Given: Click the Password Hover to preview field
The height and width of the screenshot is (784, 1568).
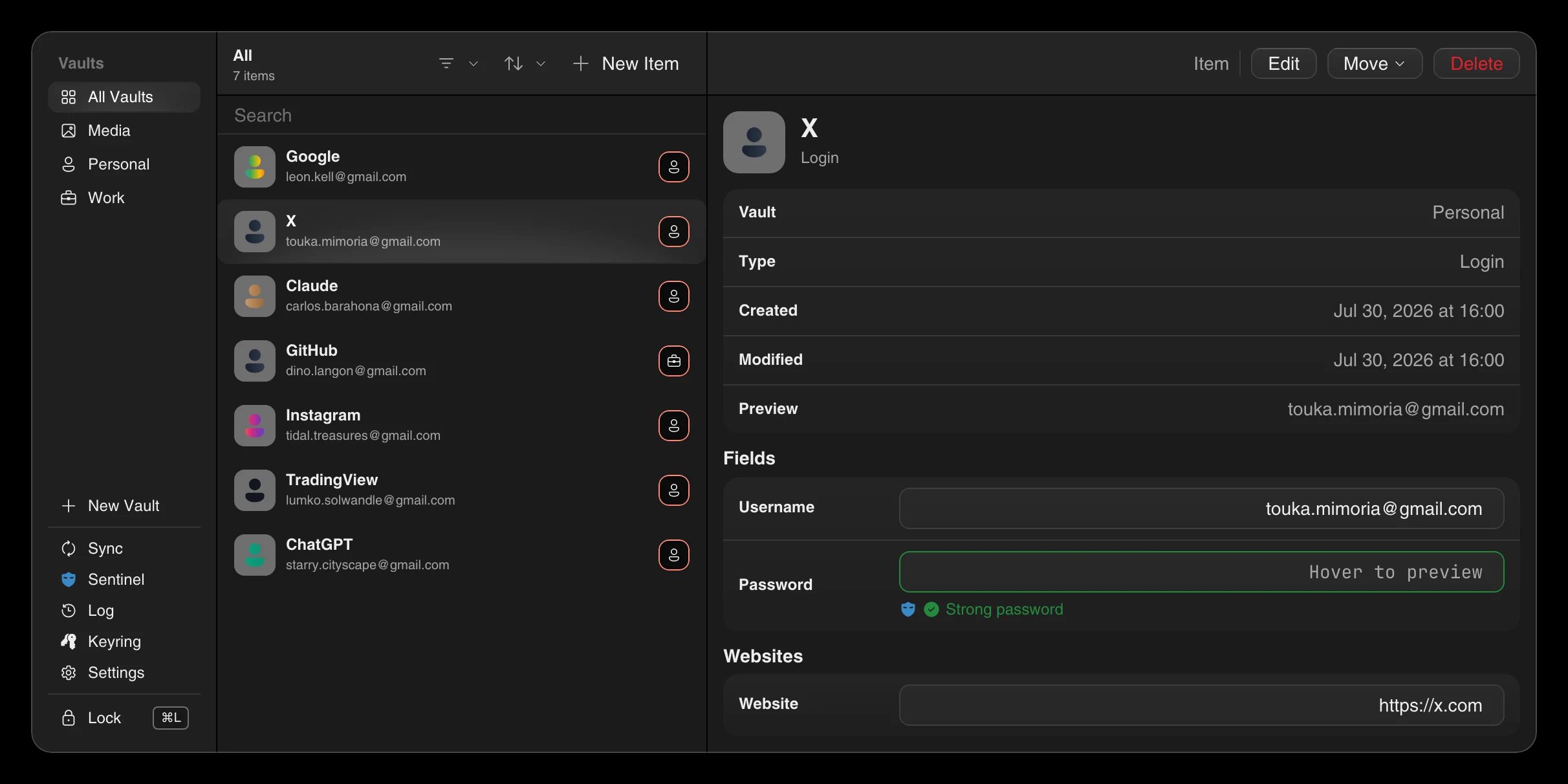Looking at the screenshot, I should click(x=1201, y=572).
